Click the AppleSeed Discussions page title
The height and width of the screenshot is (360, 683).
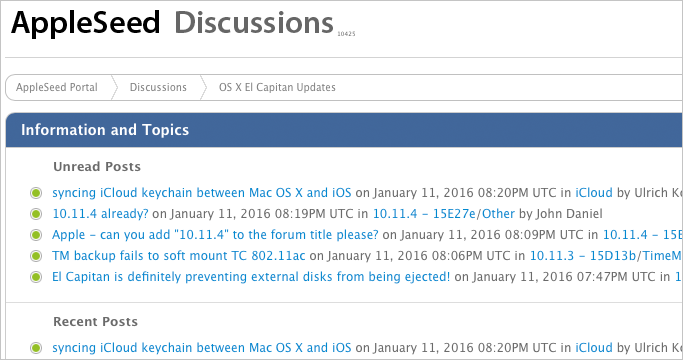click(x=172, y=22)
